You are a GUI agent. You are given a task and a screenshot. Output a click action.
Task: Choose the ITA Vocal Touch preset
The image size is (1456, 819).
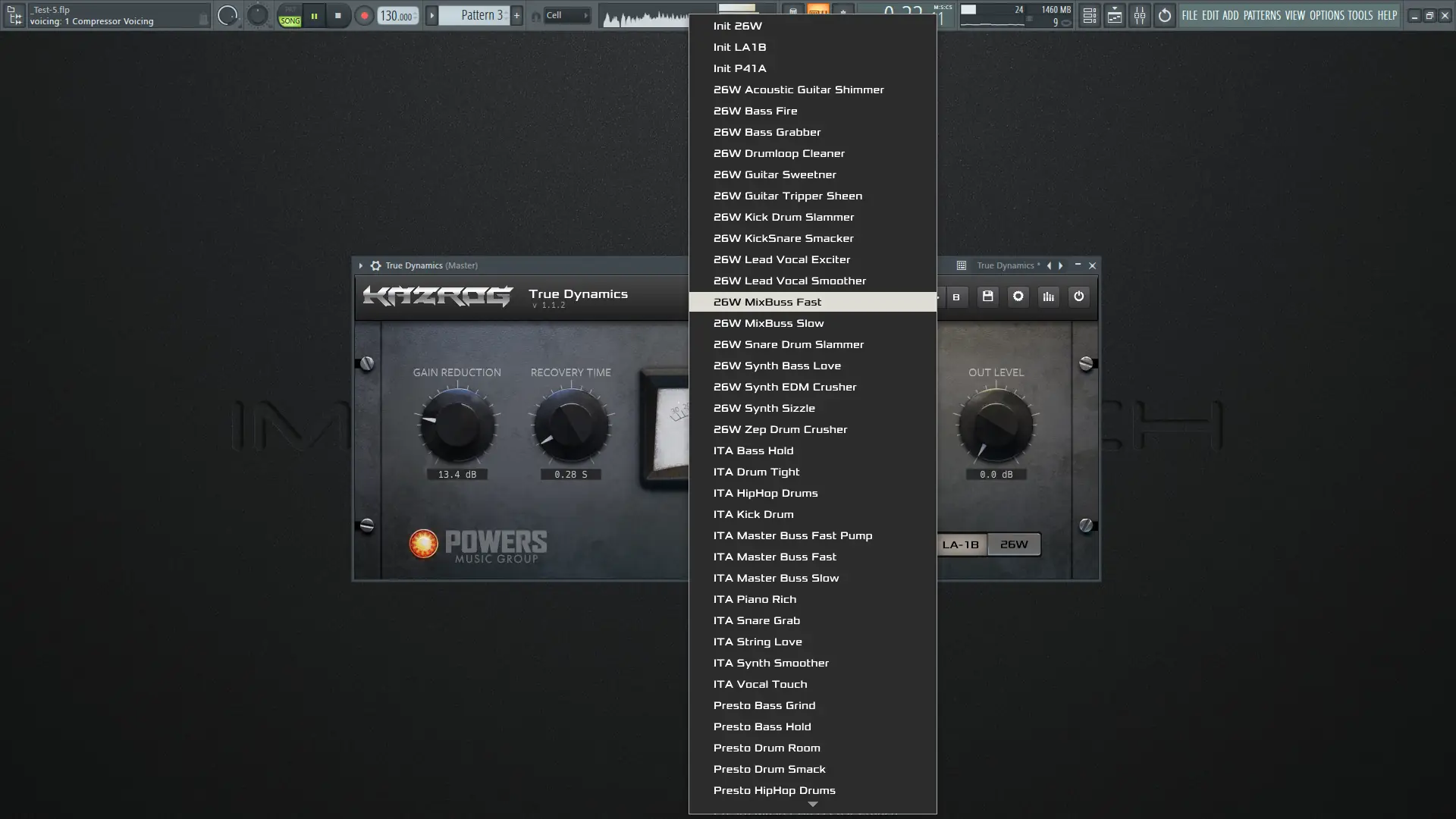click(760, 684)
